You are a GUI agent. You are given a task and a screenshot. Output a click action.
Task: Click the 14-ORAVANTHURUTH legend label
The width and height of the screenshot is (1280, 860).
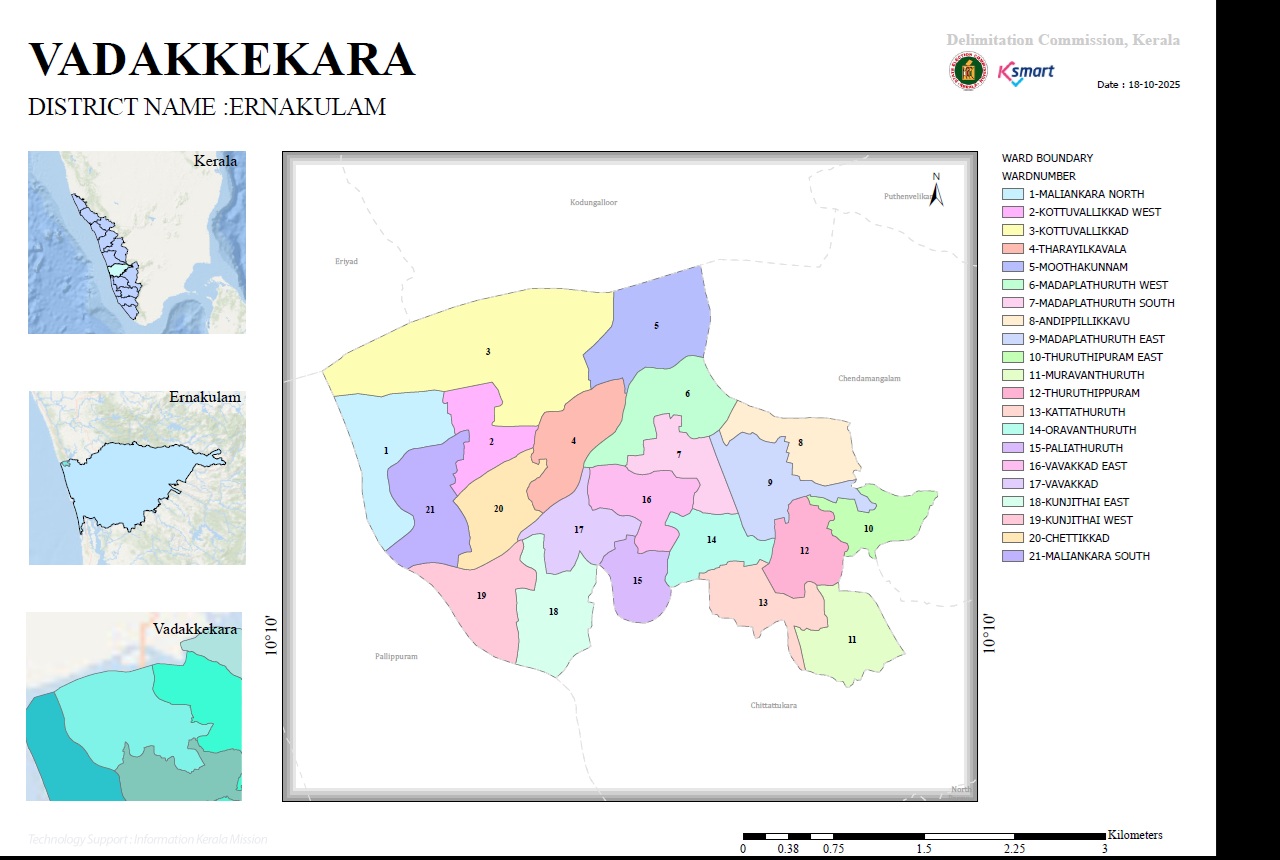[1082, 430]
